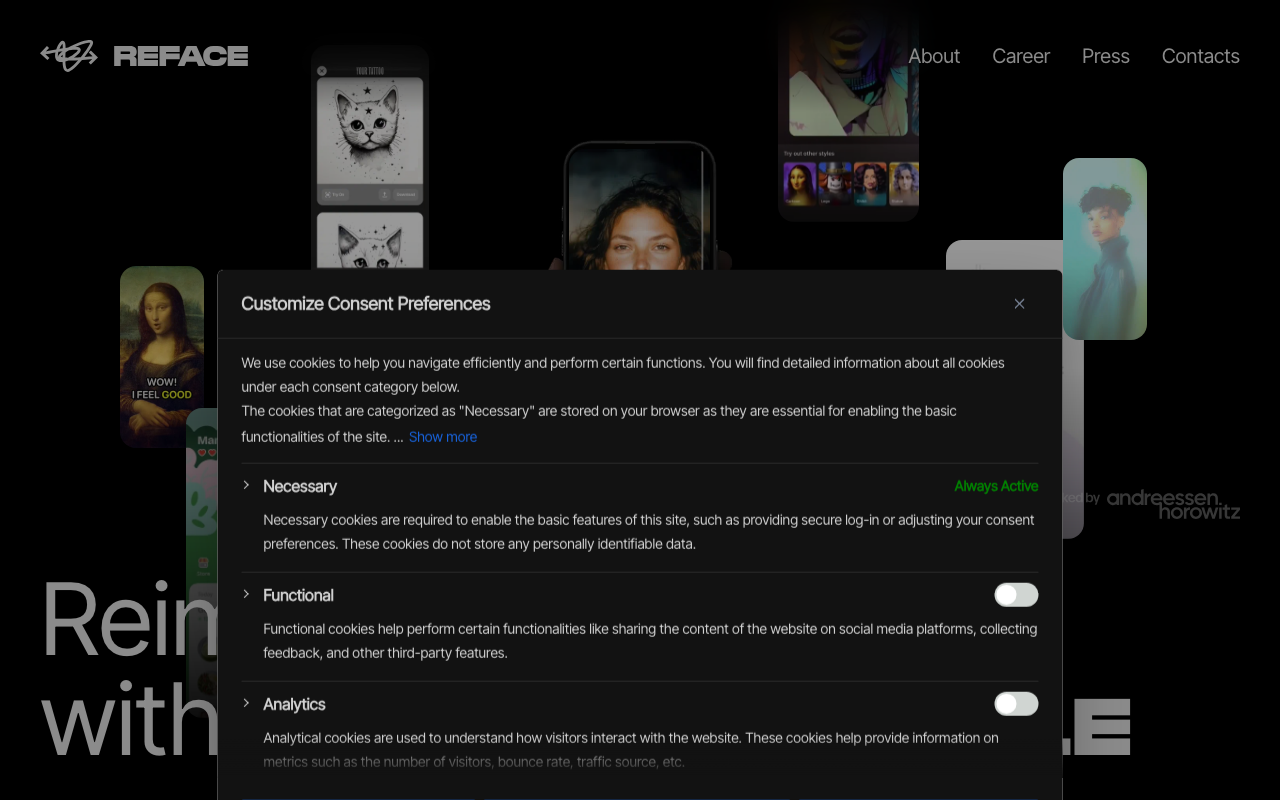Open the Career menu link
The height and width of the screenshot is (800, 1280).
click(x=1020, y=56)
